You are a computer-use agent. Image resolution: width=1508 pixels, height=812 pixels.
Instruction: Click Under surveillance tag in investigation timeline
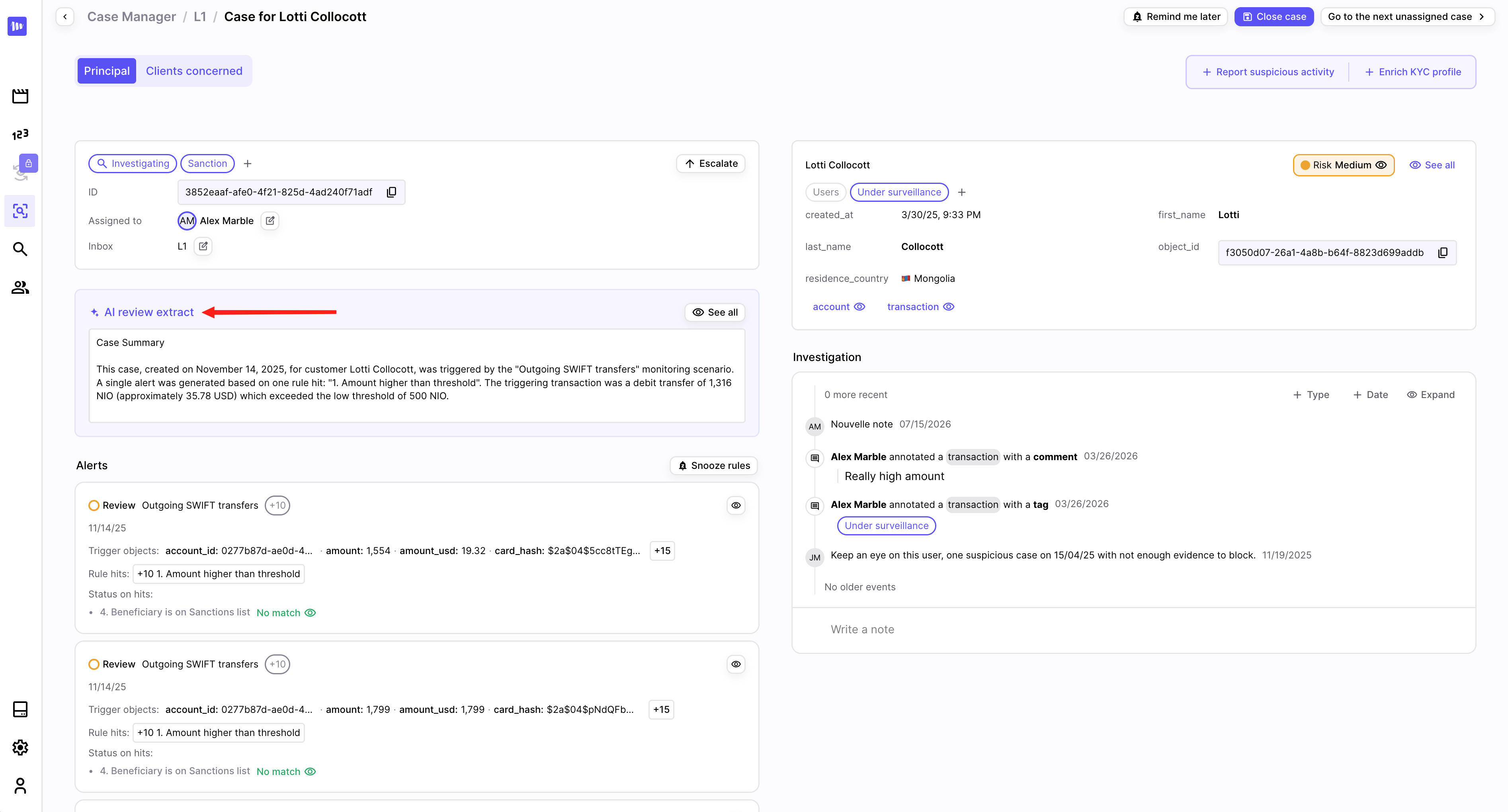(x=886, y=526)
